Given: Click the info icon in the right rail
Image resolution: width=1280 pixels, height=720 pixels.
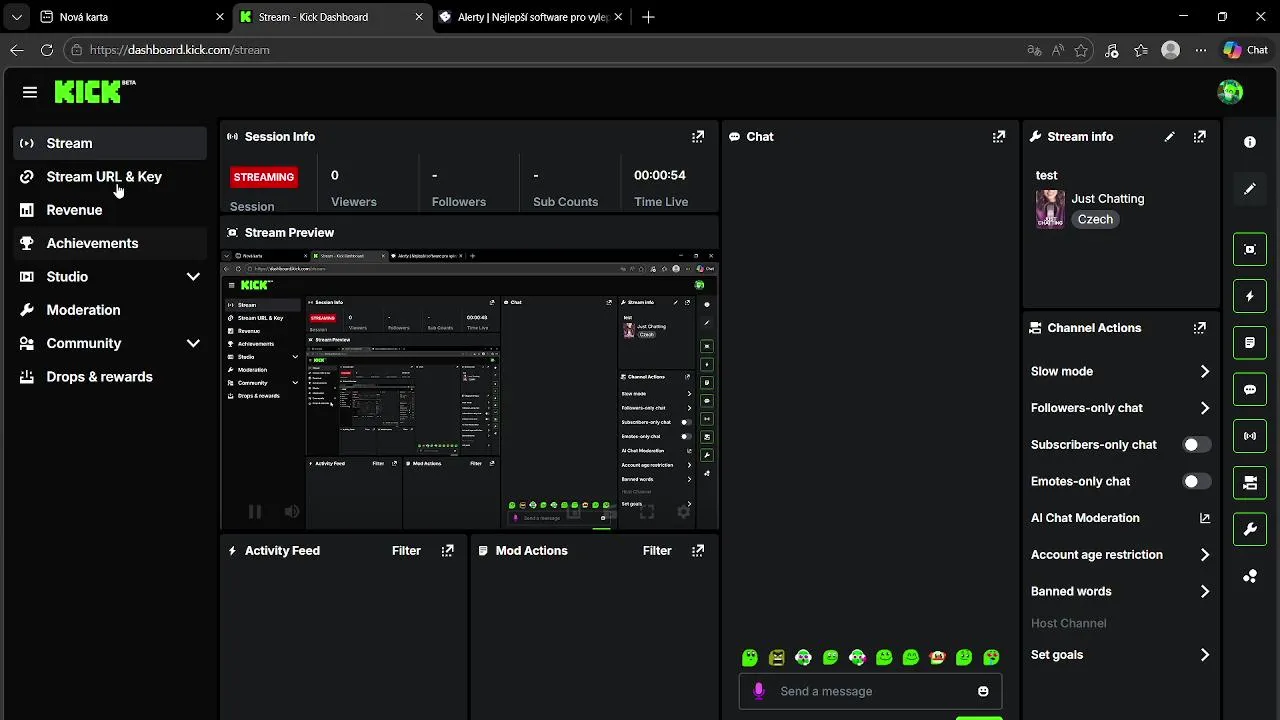Looking at the screenshot, I should (1250, 142).
